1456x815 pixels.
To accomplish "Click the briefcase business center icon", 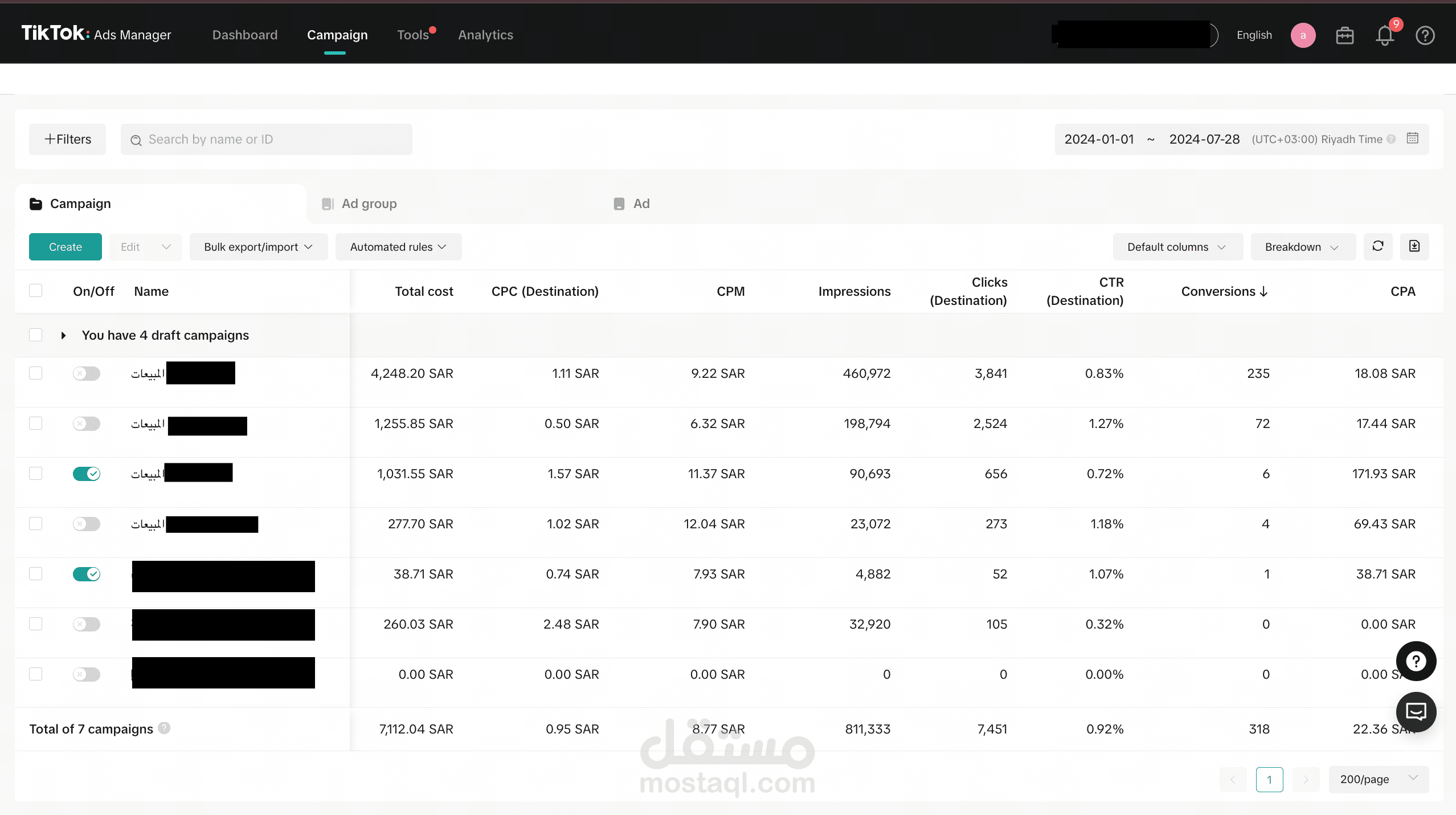I will tap(1344, 36).
